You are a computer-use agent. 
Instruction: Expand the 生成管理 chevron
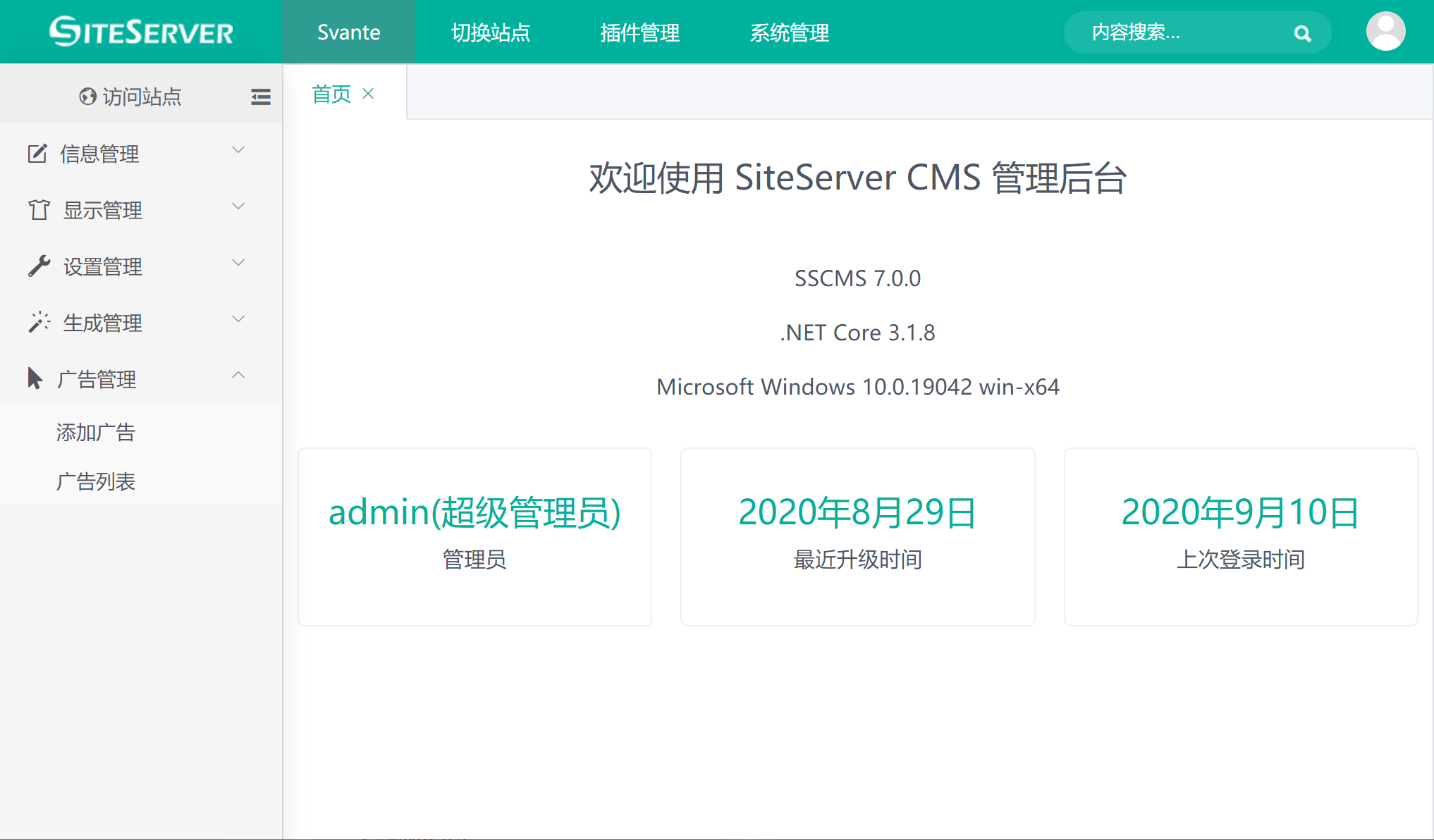click(x=238, y=319)
